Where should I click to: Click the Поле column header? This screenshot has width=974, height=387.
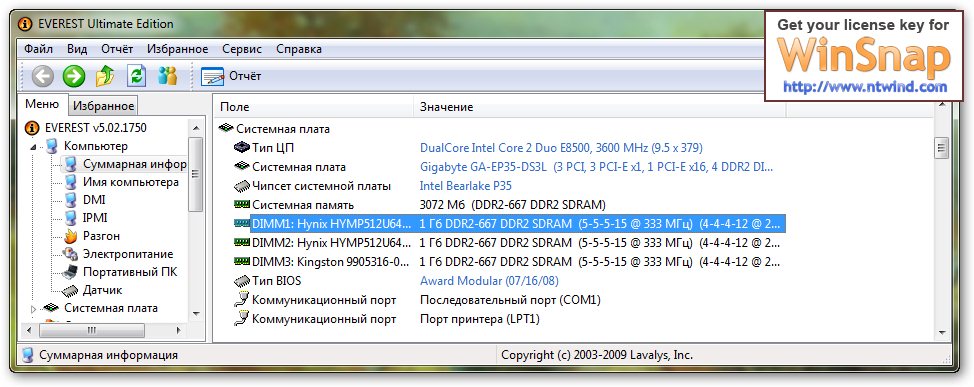tap(314, 107)
